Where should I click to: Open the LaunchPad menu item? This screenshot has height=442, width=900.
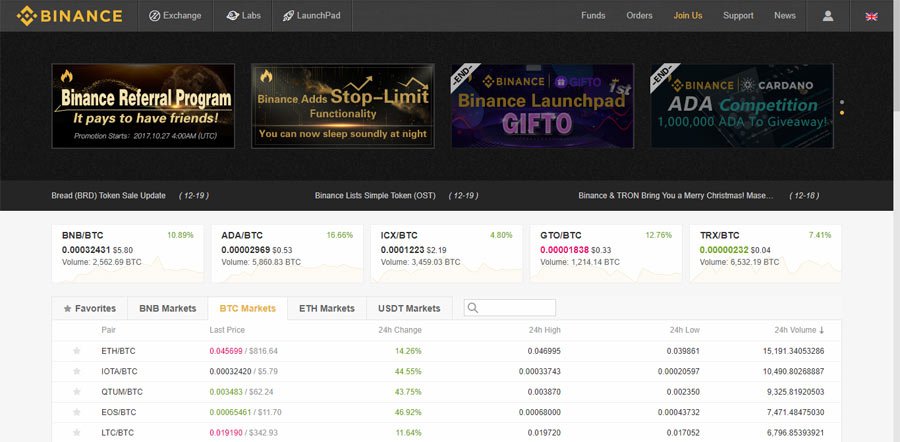pyautogui.click(x=312, y=15)
